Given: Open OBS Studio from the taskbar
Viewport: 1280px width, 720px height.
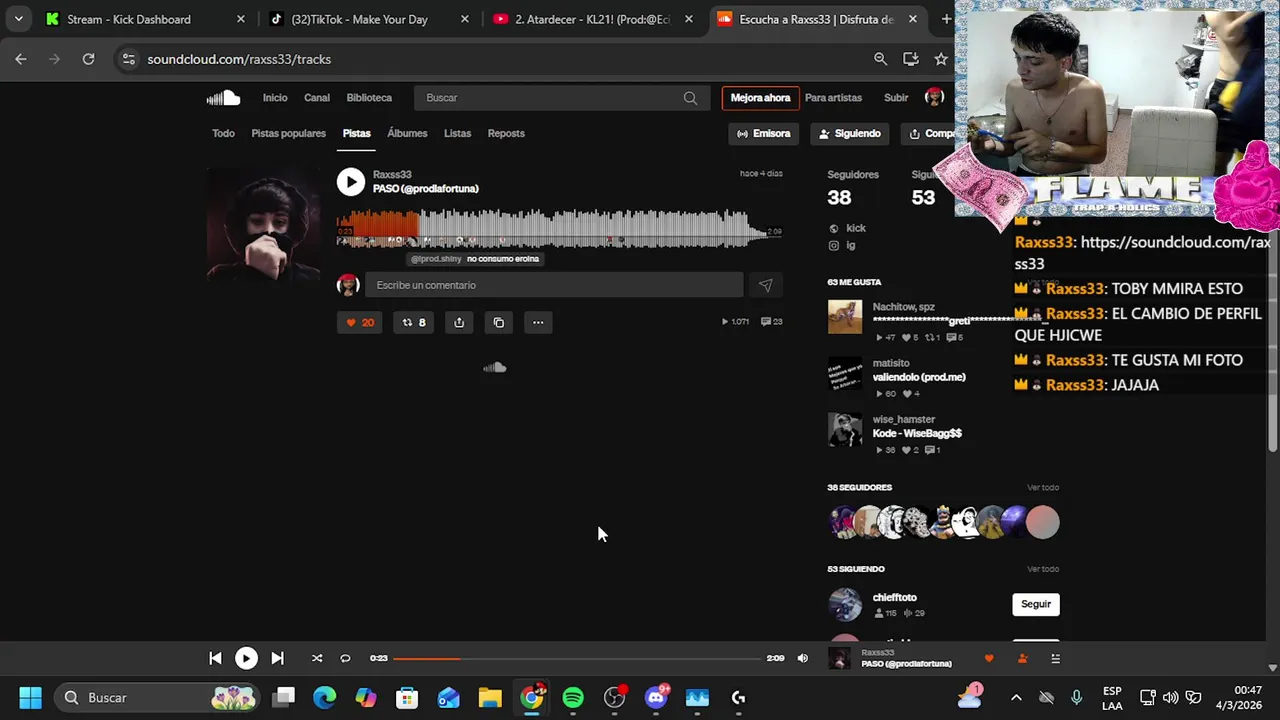Looking at the screenshot, I should pyautogui.click(x=615, y=698).
